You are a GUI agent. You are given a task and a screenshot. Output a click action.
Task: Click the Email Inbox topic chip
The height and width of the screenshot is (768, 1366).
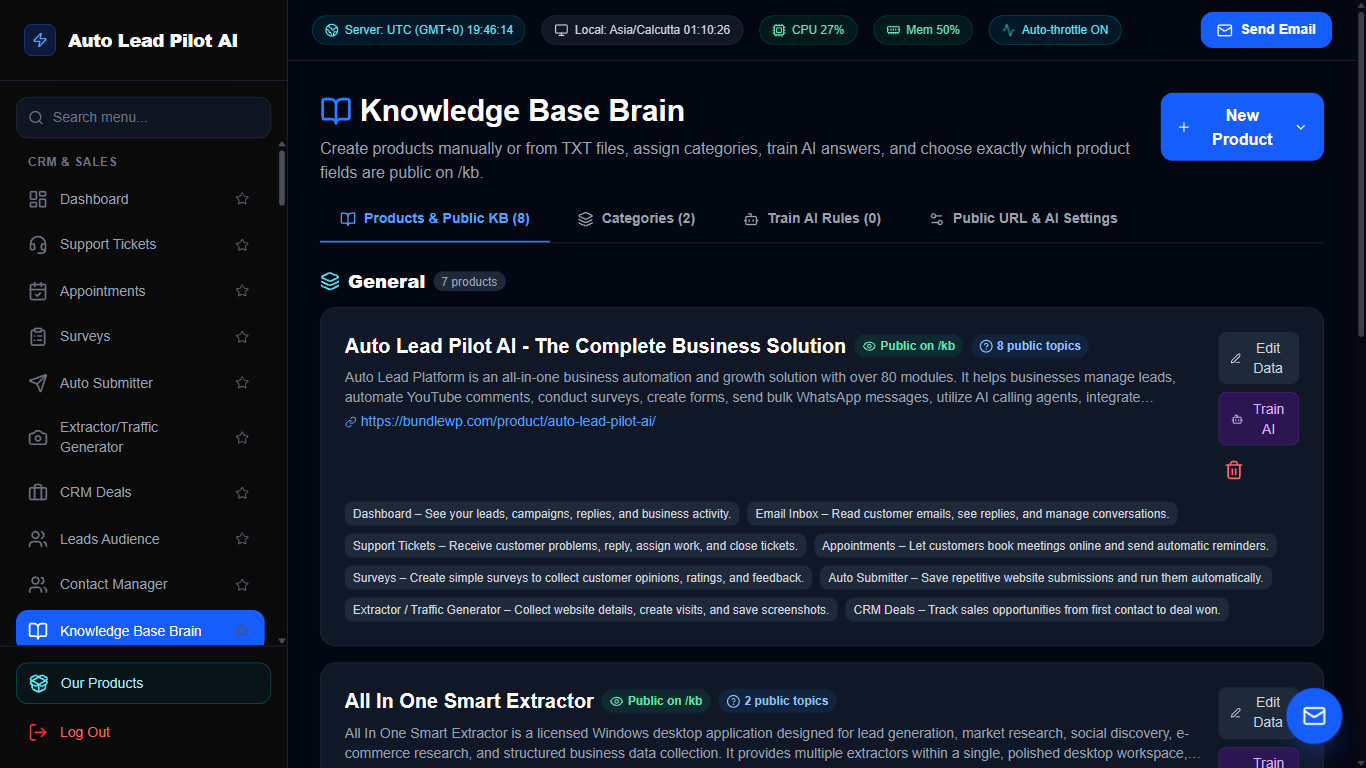click(962, 514)
